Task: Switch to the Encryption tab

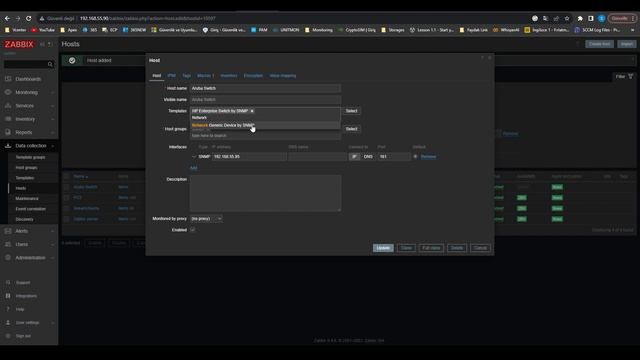Action: [x=253, y=76]
